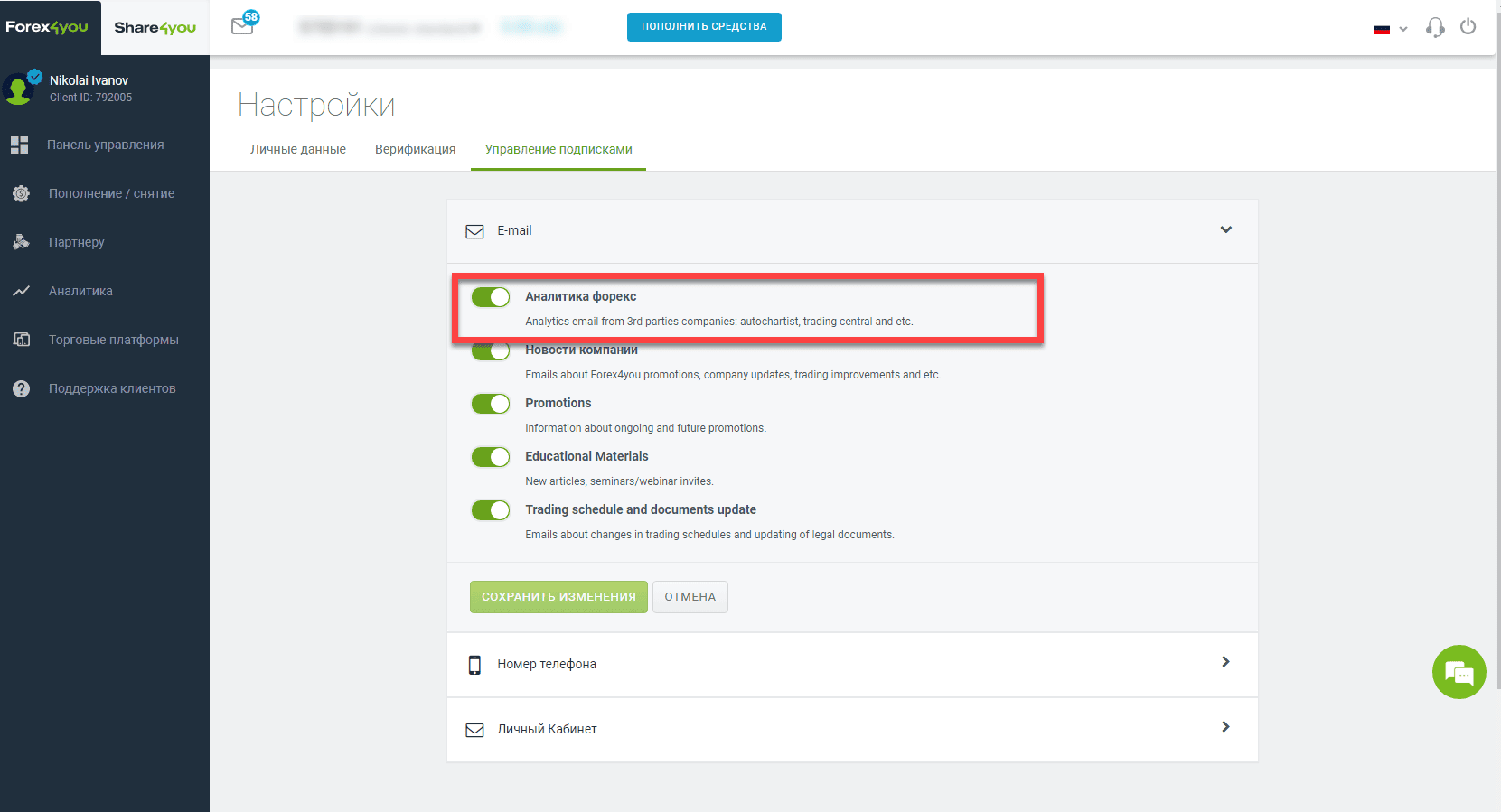The width and height of the screenshot is (1501, 812).
Task: Click the Поддержка клиентов question icon
Action: [x=21, y=388]
